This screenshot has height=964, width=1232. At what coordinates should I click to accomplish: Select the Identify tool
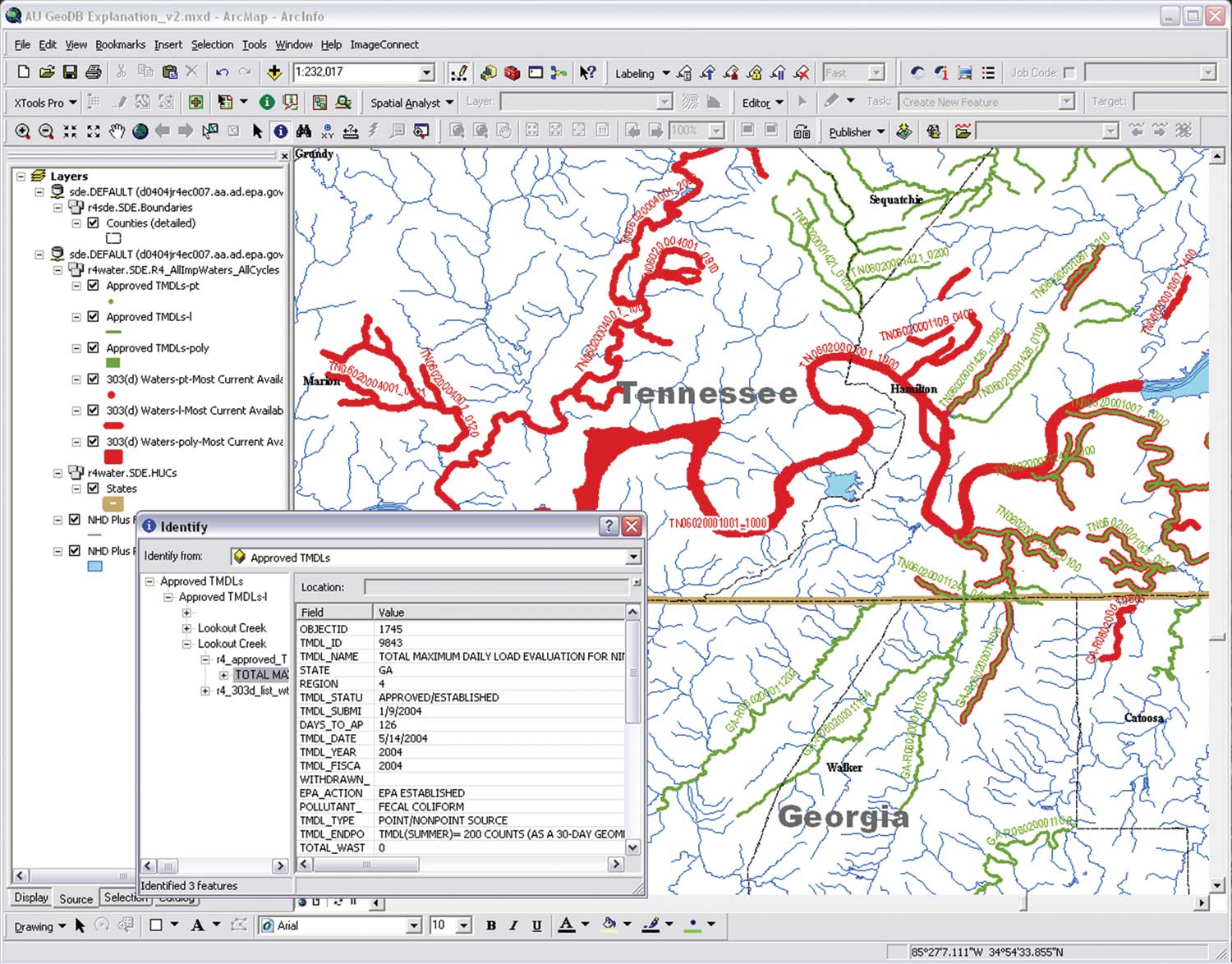click(279, 131)
